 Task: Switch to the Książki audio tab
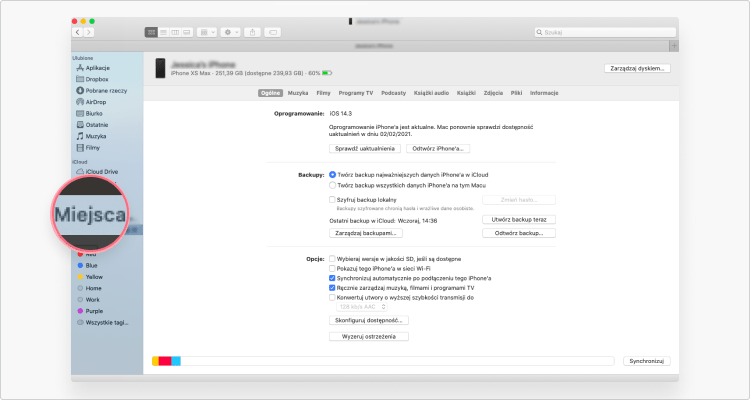pyautogui.click(x=431, y=93)
